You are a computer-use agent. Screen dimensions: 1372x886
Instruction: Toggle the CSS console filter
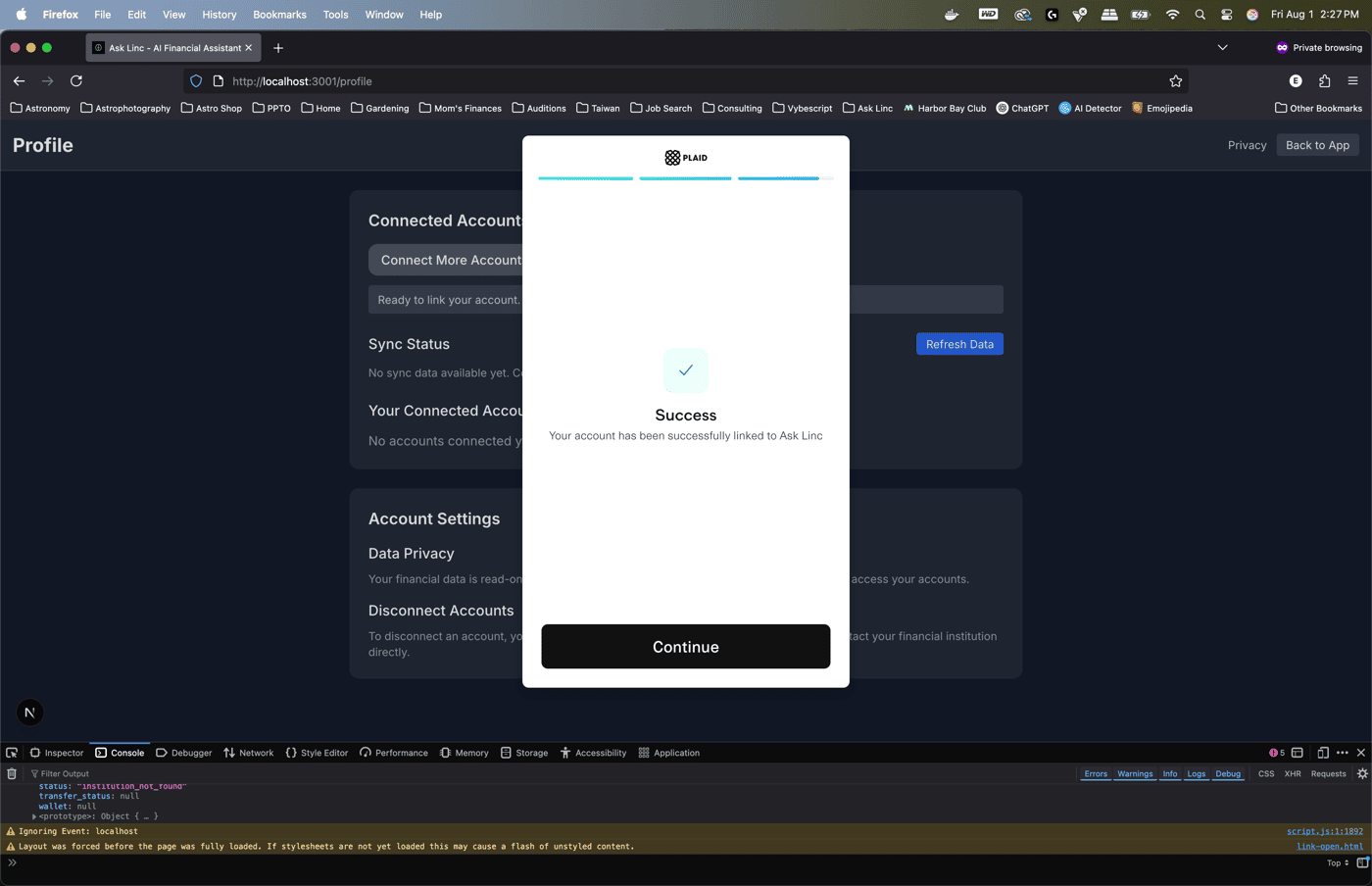pyautogui.click(x=1266, y=774)
